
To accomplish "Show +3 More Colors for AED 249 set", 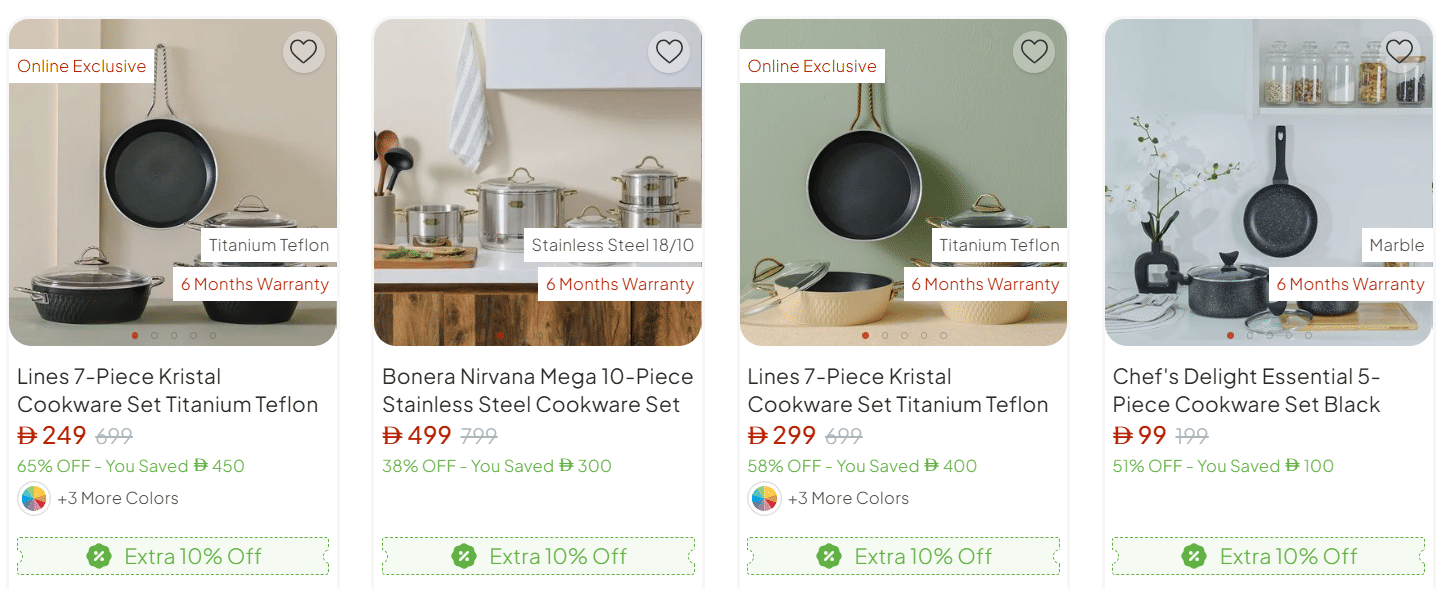I will [x=118, y=498].
